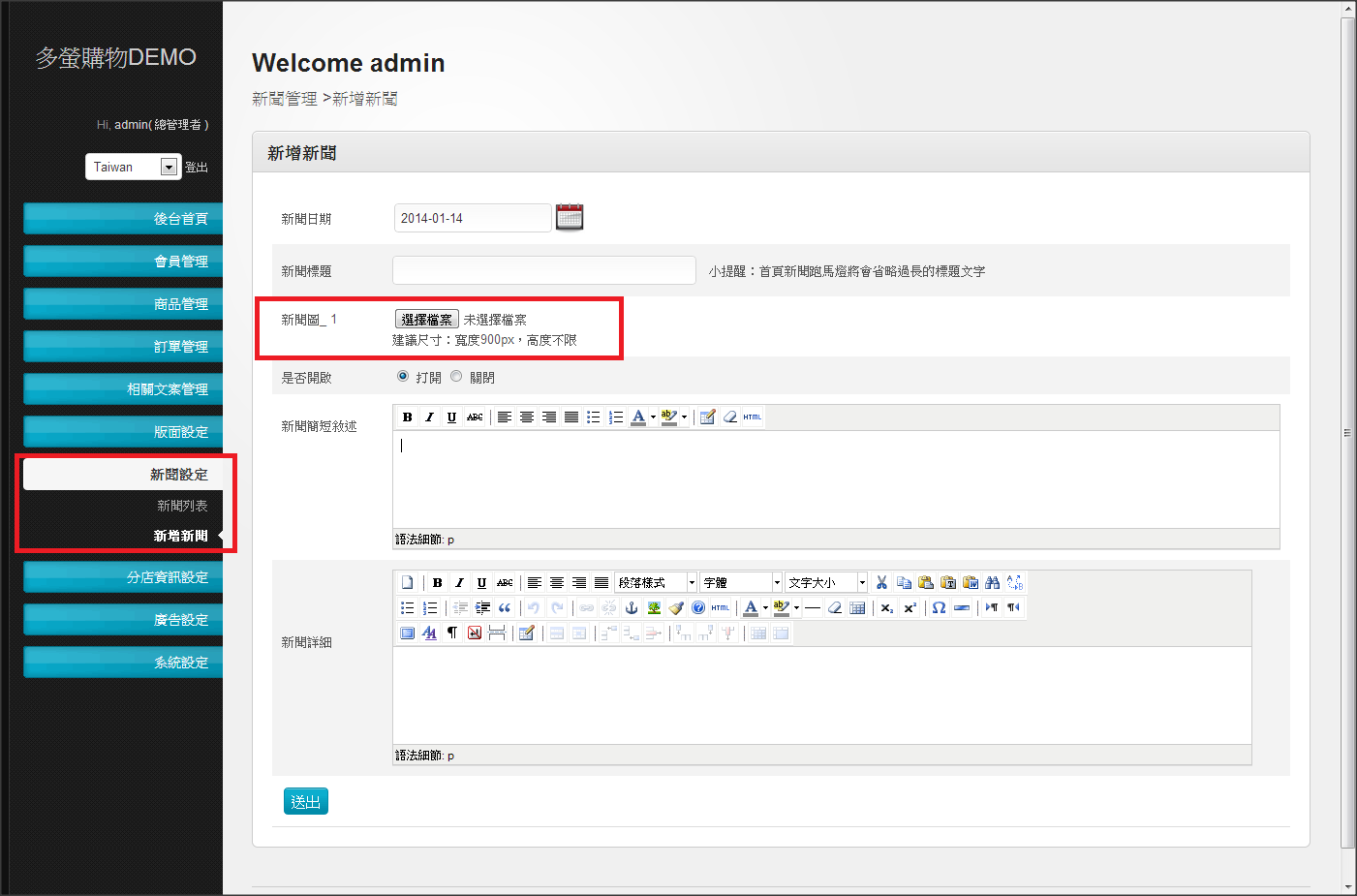This screenshot has width=1357, height=896.
Task: Open the help question mark icon in editor
Action: pyautogui.click(x=698, y=607)
